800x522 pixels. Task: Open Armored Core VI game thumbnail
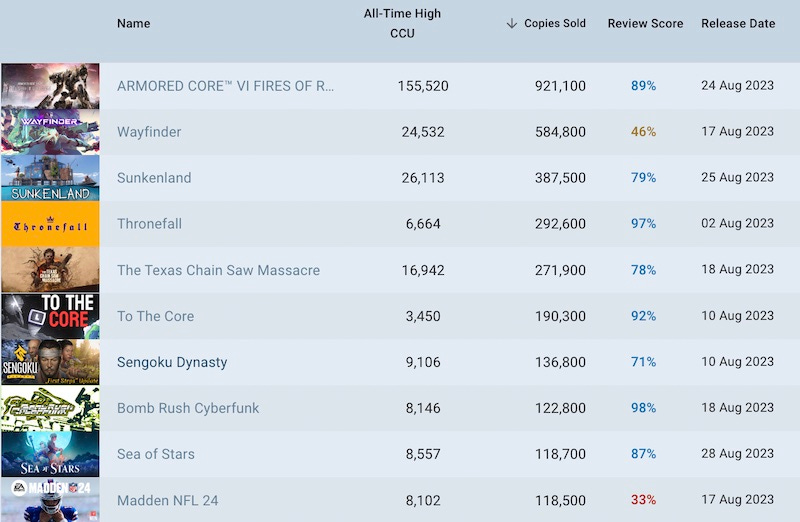tap(50, 86)
